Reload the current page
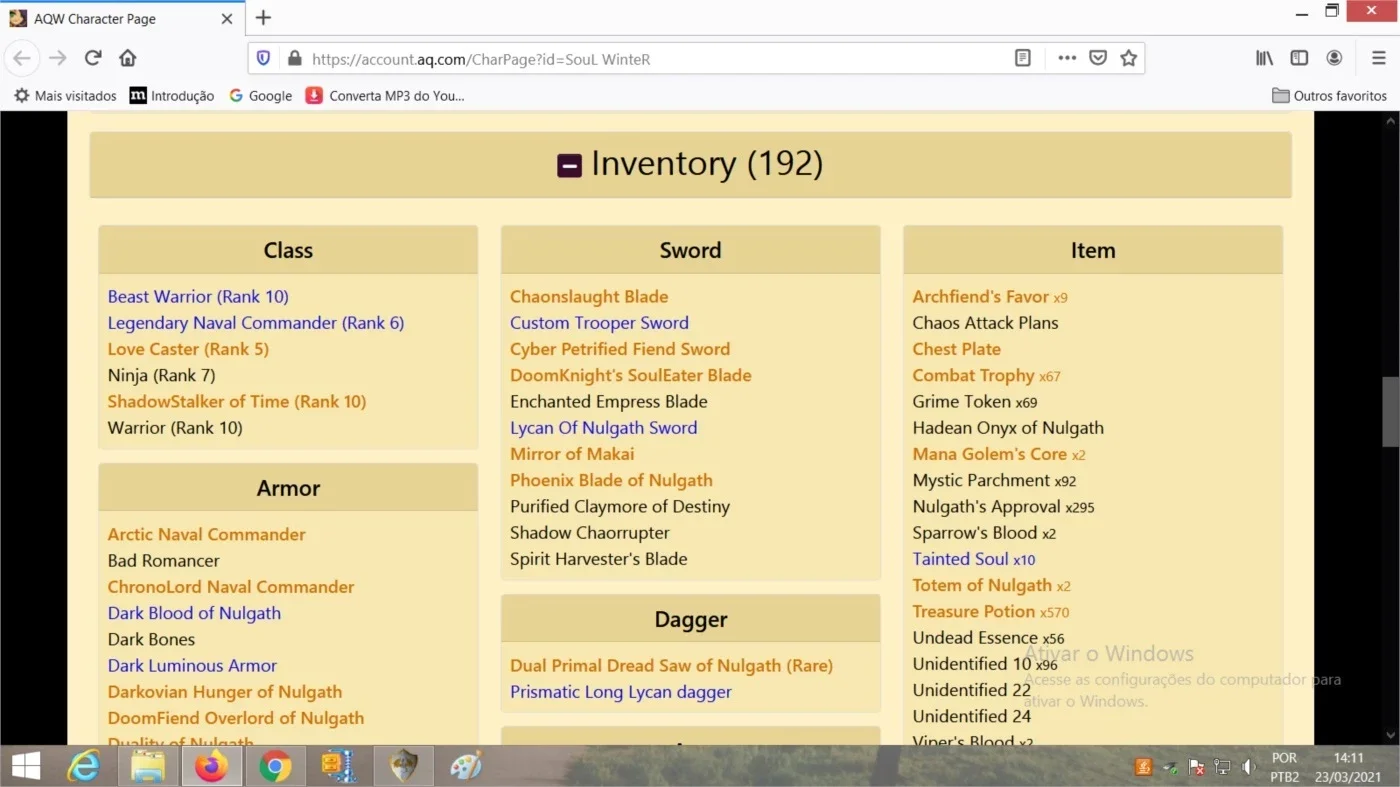The width and height of the screenshot is (1400, 787). click(x=93, y=58)
